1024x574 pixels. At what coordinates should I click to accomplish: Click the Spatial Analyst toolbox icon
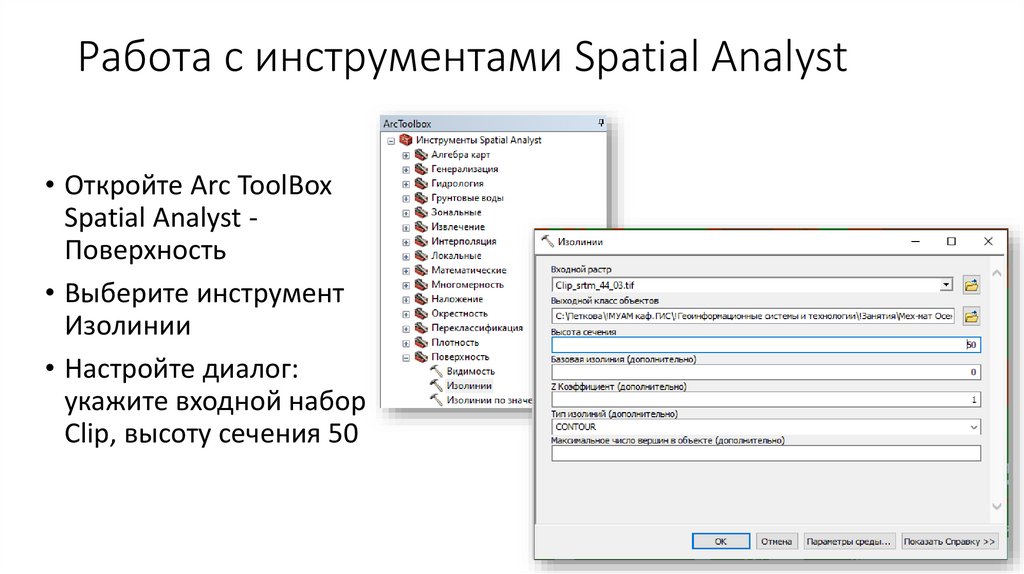[x=406, y=140]
